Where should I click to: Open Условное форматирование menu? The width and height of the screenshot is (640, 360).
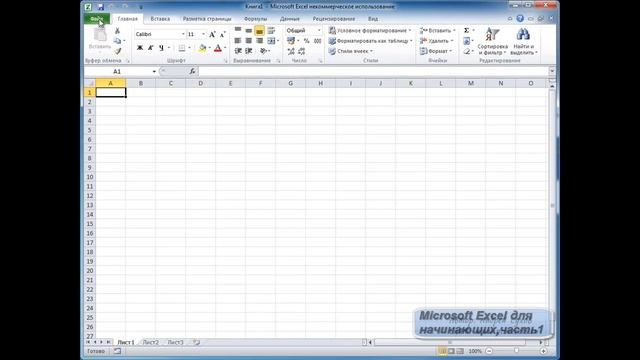tap(370, 31)
